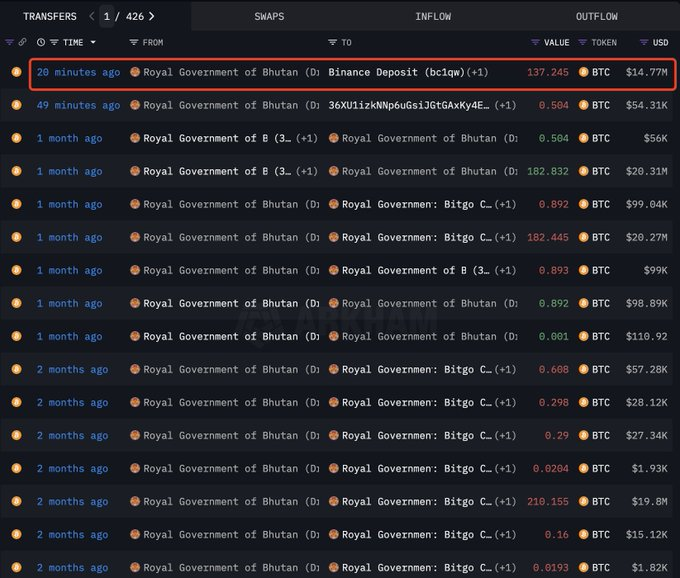Open Binance Deposit (bc1qw) address
This screenshot has height=578, width=680.
(396, 72)
